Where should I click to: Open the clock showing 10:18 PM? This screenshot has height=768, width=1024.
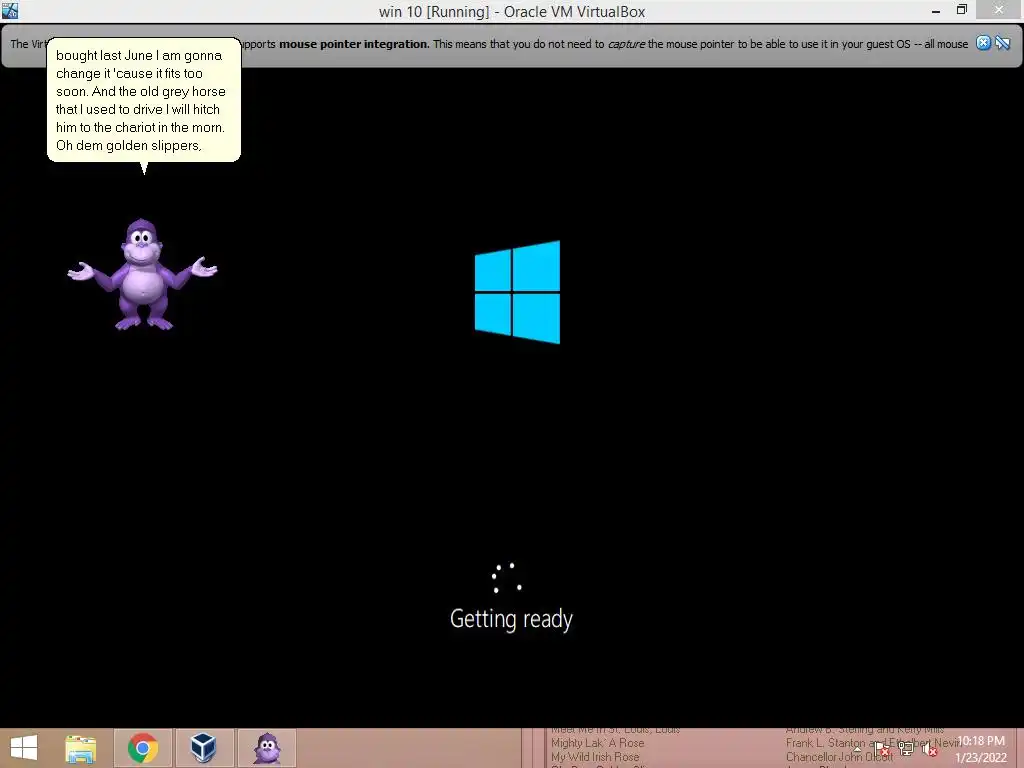coord(981,749)
